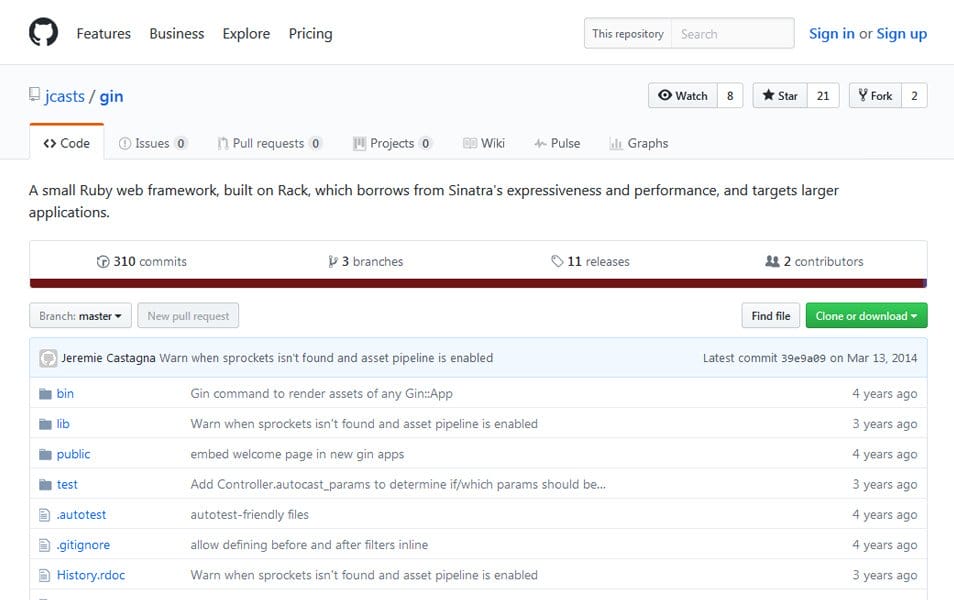Go to the Explore page

246,33
